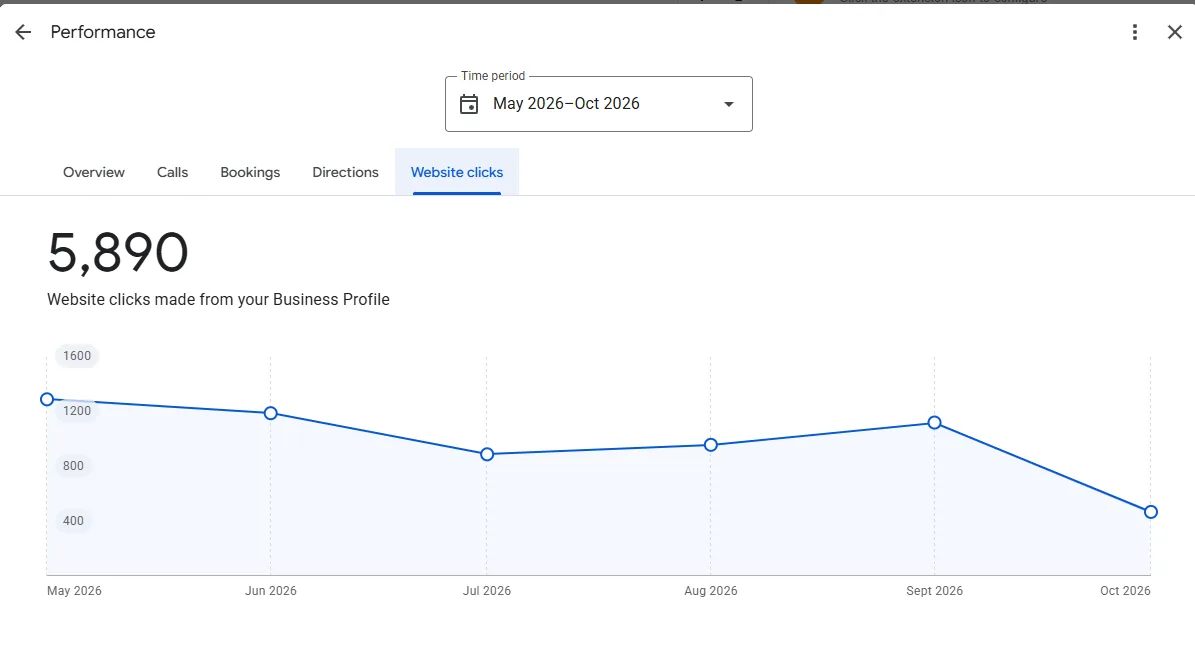Switch to the Calls tab
The width and height of the screenshot is (1195, 646).
pos(172,172)
